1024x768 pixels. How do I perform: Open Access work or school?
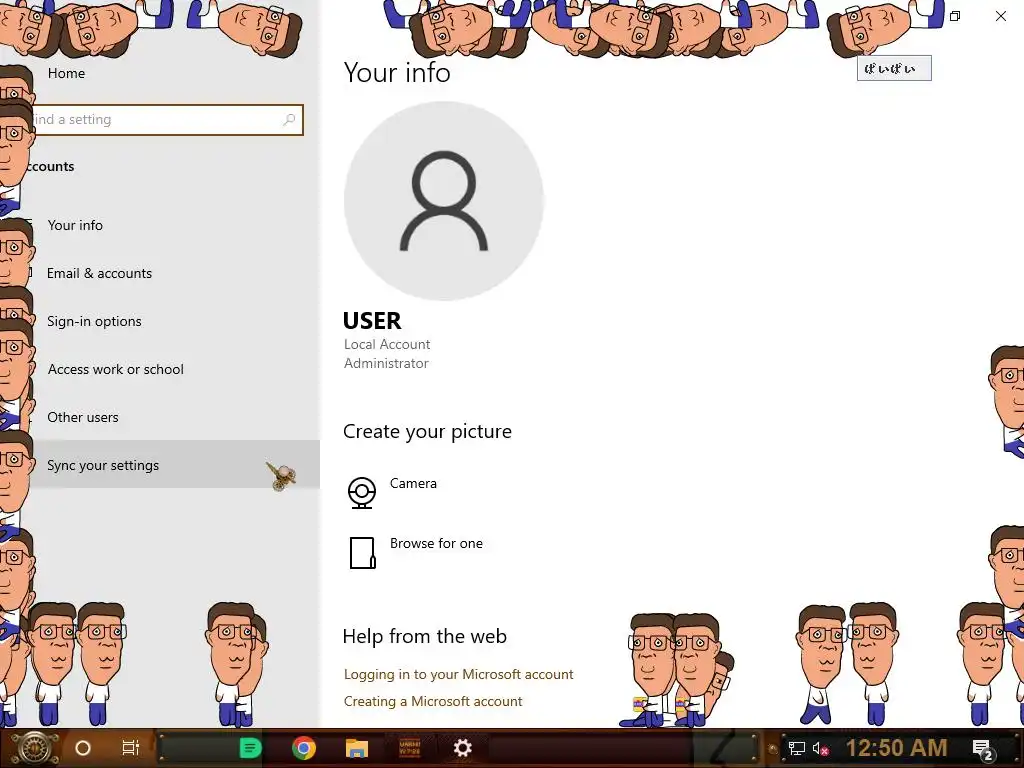point(116,369)
